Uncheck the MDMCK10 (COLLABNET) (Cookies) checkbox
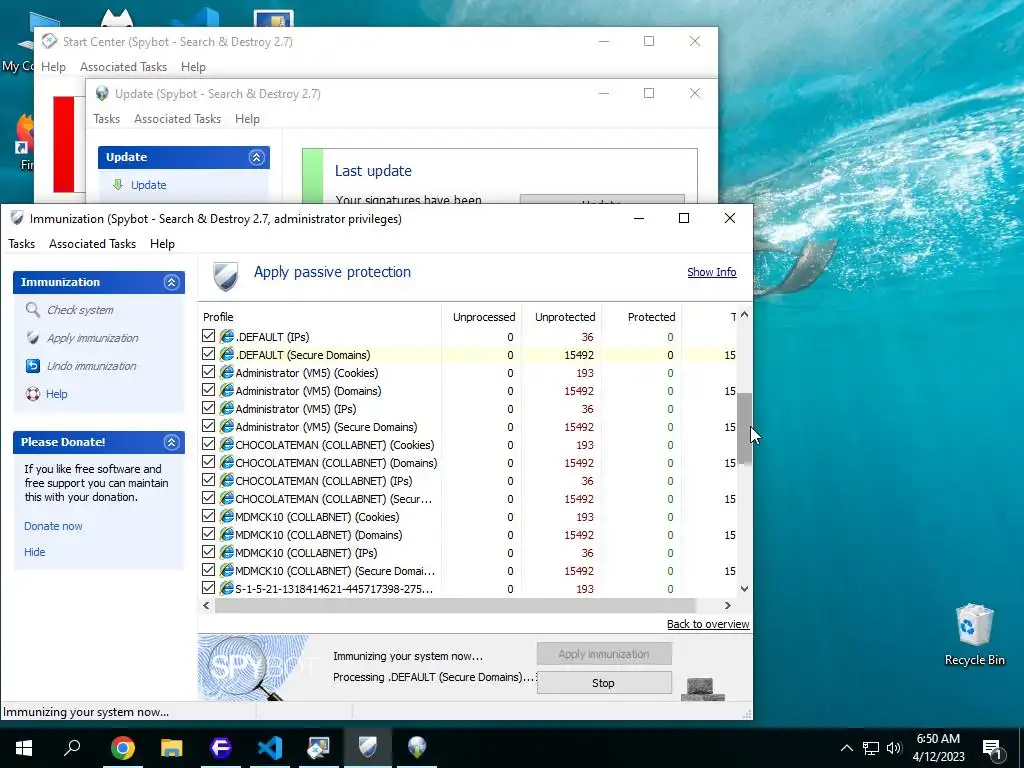 [208, 515]
